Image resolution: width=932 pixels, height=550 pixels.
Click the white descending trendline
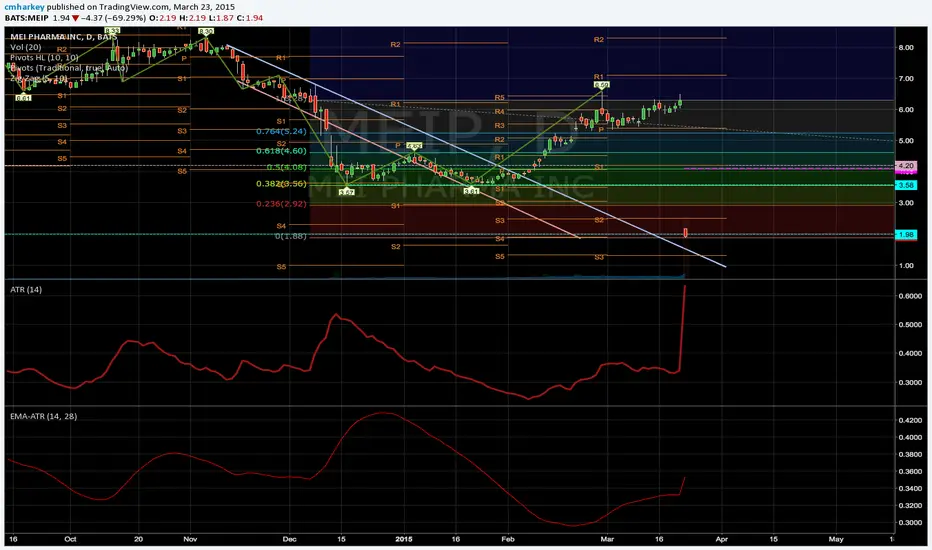coord(476,156)
